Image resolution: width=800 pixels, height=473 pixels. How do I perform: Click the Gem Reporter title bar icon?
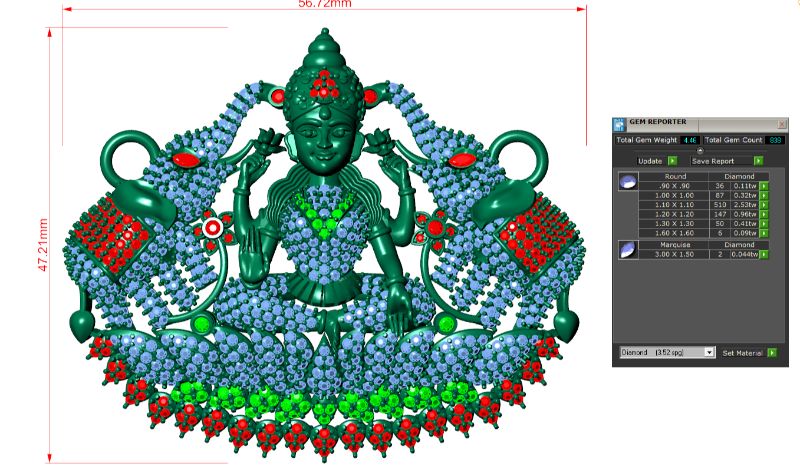coord(619,124)
